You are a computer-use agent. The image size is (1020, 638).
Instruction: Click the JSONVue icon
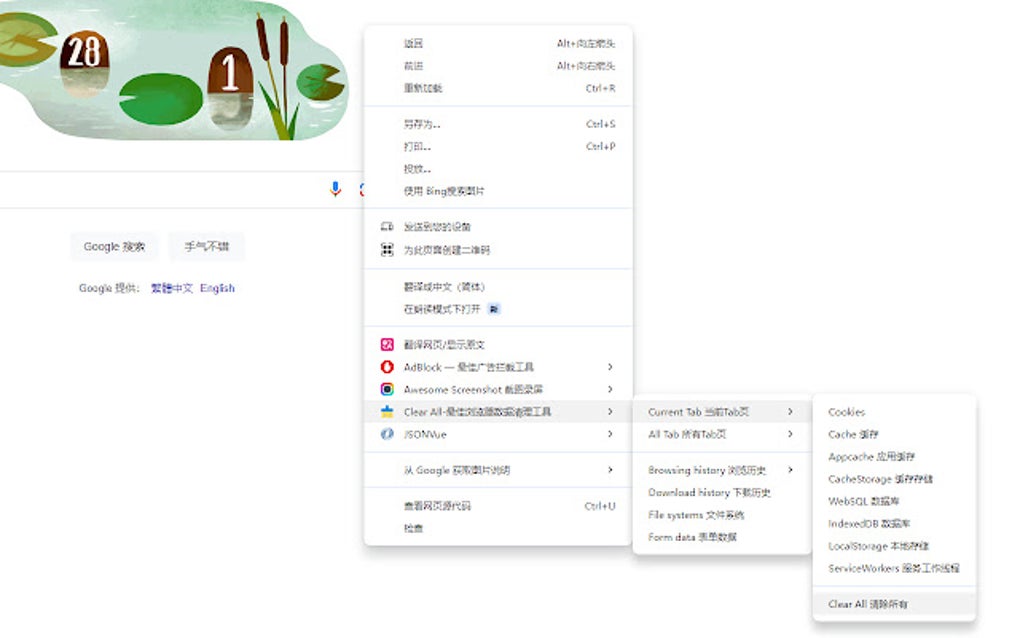tap(387, 434)
